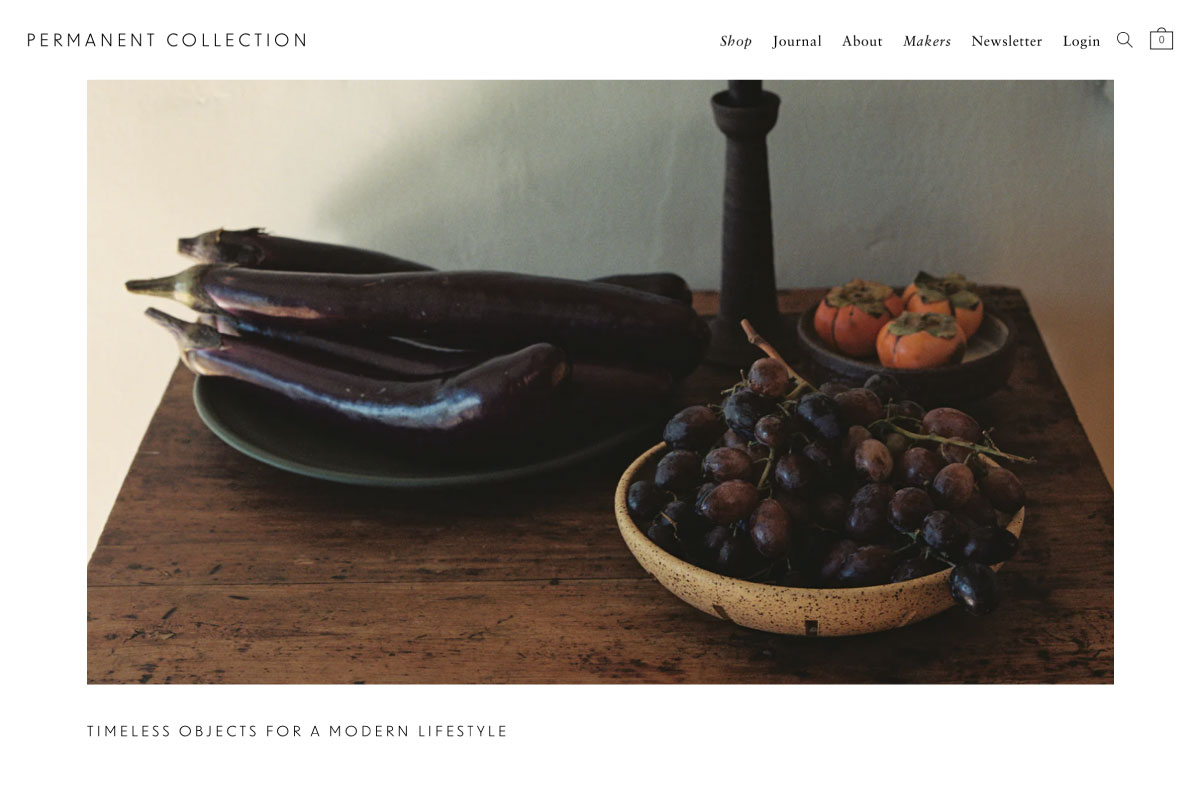The width and height of the screenshot is (1200, 800).
Task: Click the persimmons in the small dish
Action: (x=898, y=315)
